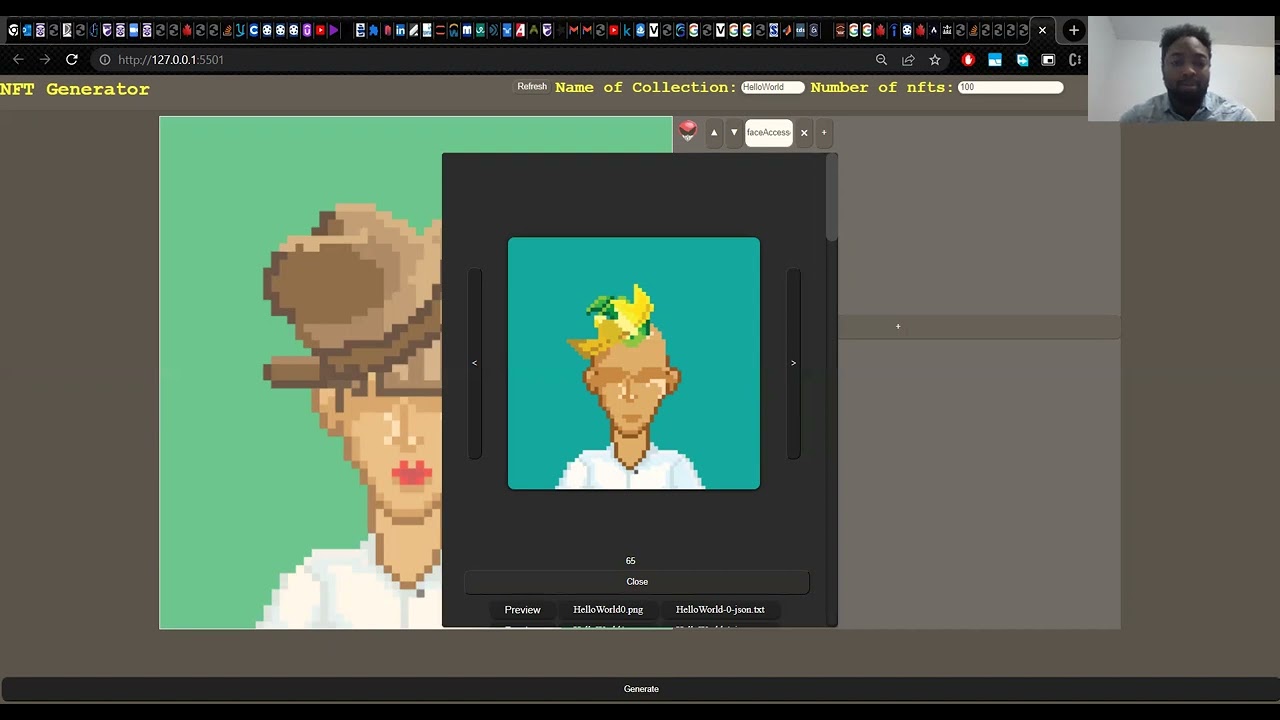Click the zoom magnifier icon in address bar

pyautogui.click(x=881, y=60)
